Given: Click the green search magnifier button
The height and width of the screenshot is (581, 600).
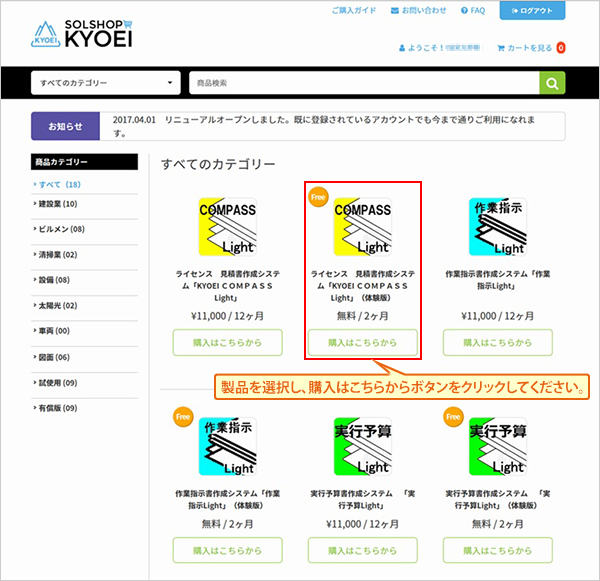Looking at the screenshot, I should pyautogui.click(x=552, y=83).
